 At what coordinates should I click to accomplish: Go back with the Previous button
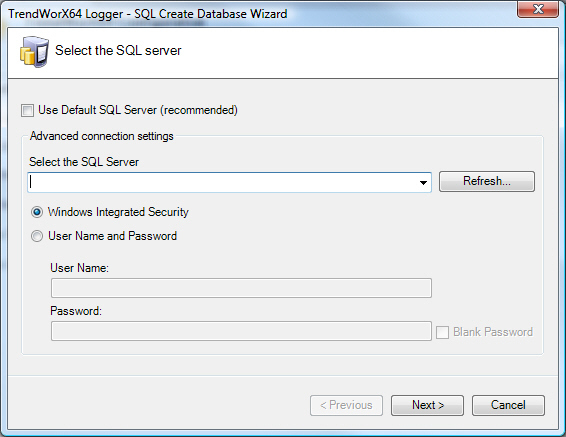(346, 405)
